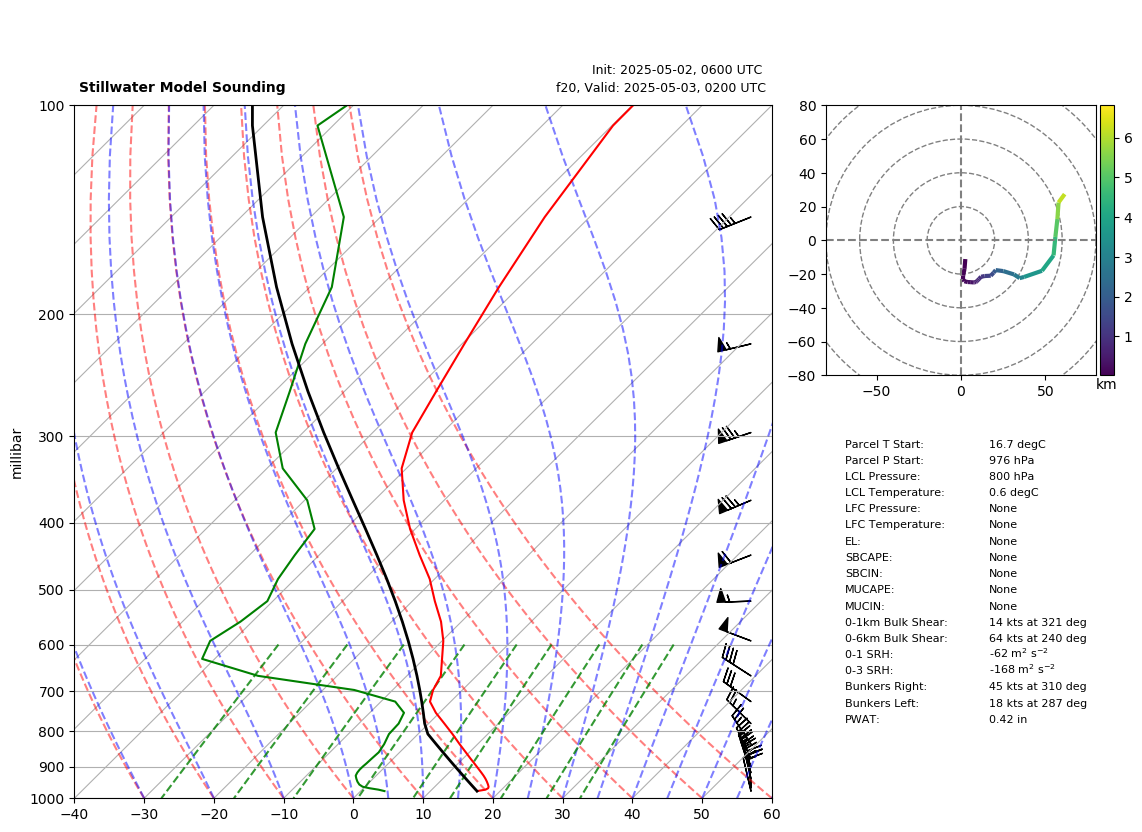Click the Parcel P Start label
Viewport: 1142px width, 832px height.
pyautogui.click(x=883, y=460)
